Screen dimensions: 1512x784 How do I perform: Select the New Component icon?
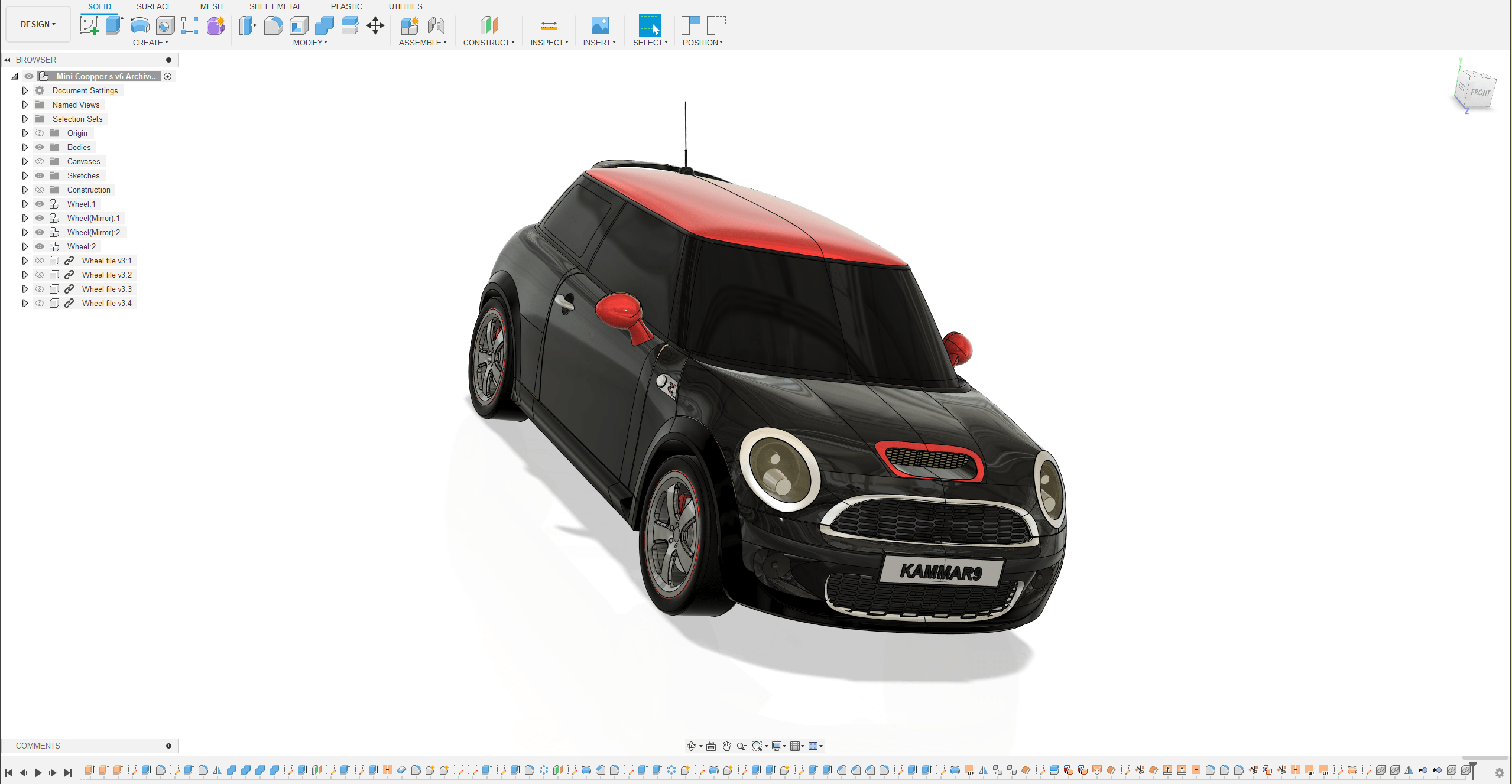(410, 25)
